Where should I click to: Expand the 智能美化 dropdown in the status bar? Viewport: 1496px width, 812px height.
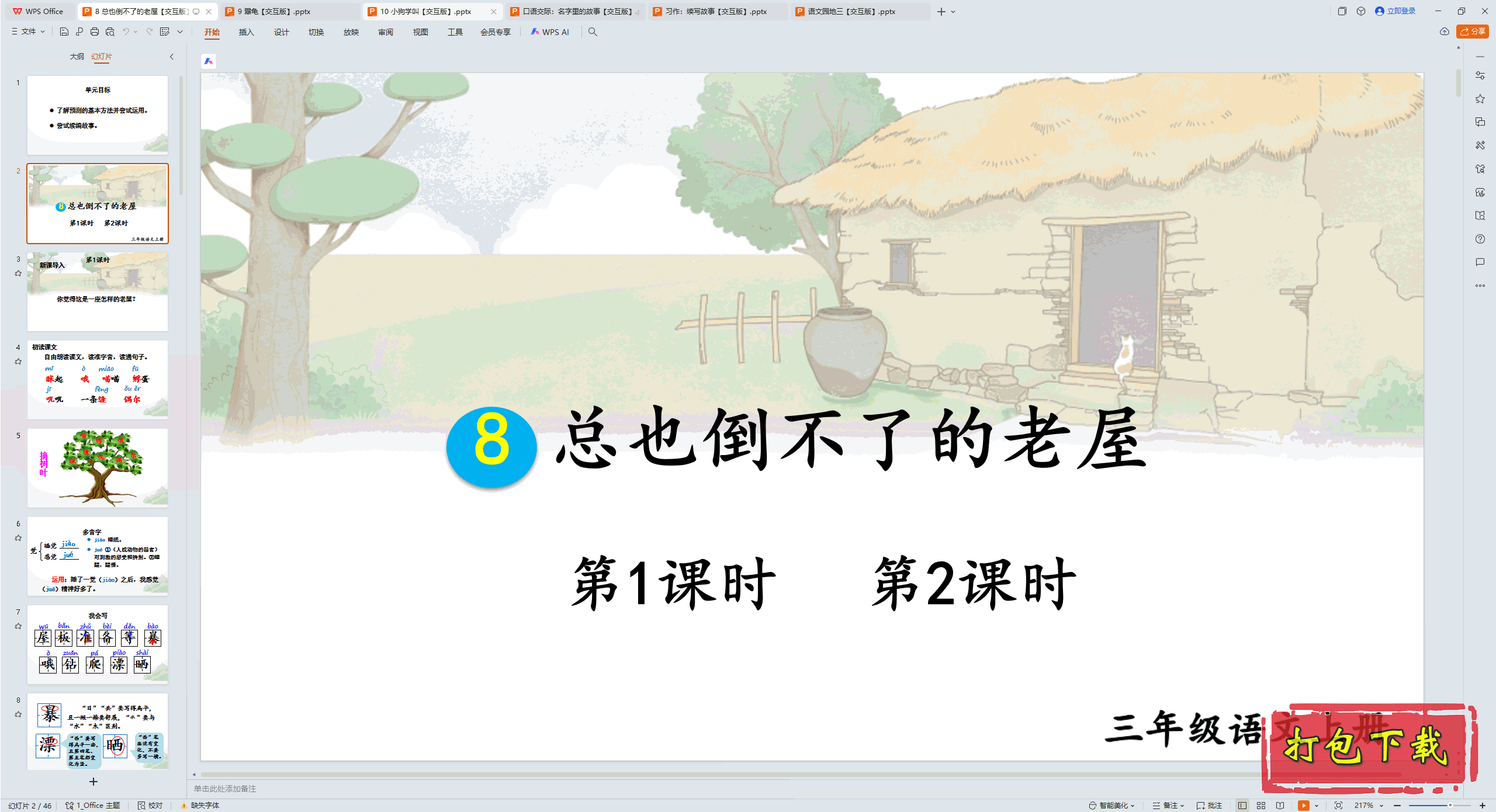[x=1114, y=805]
